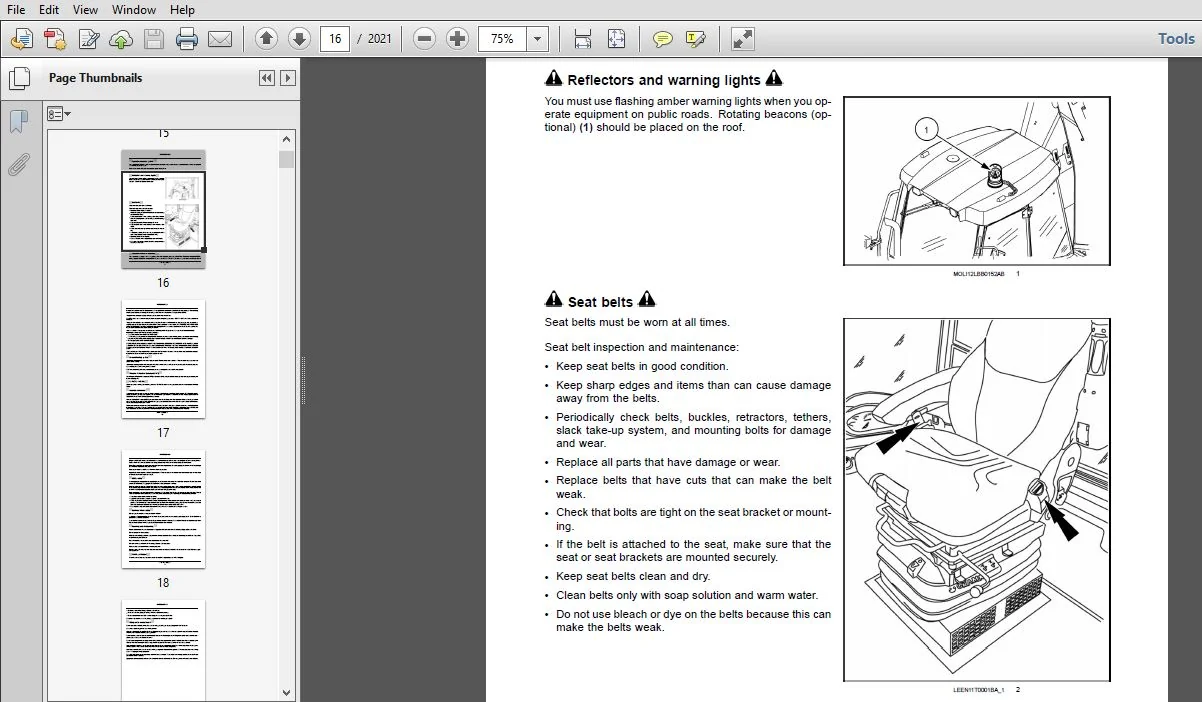1202x702 pixels.
Task: Click the rotating beacon roof illustration
Action: tap(977, 181)
